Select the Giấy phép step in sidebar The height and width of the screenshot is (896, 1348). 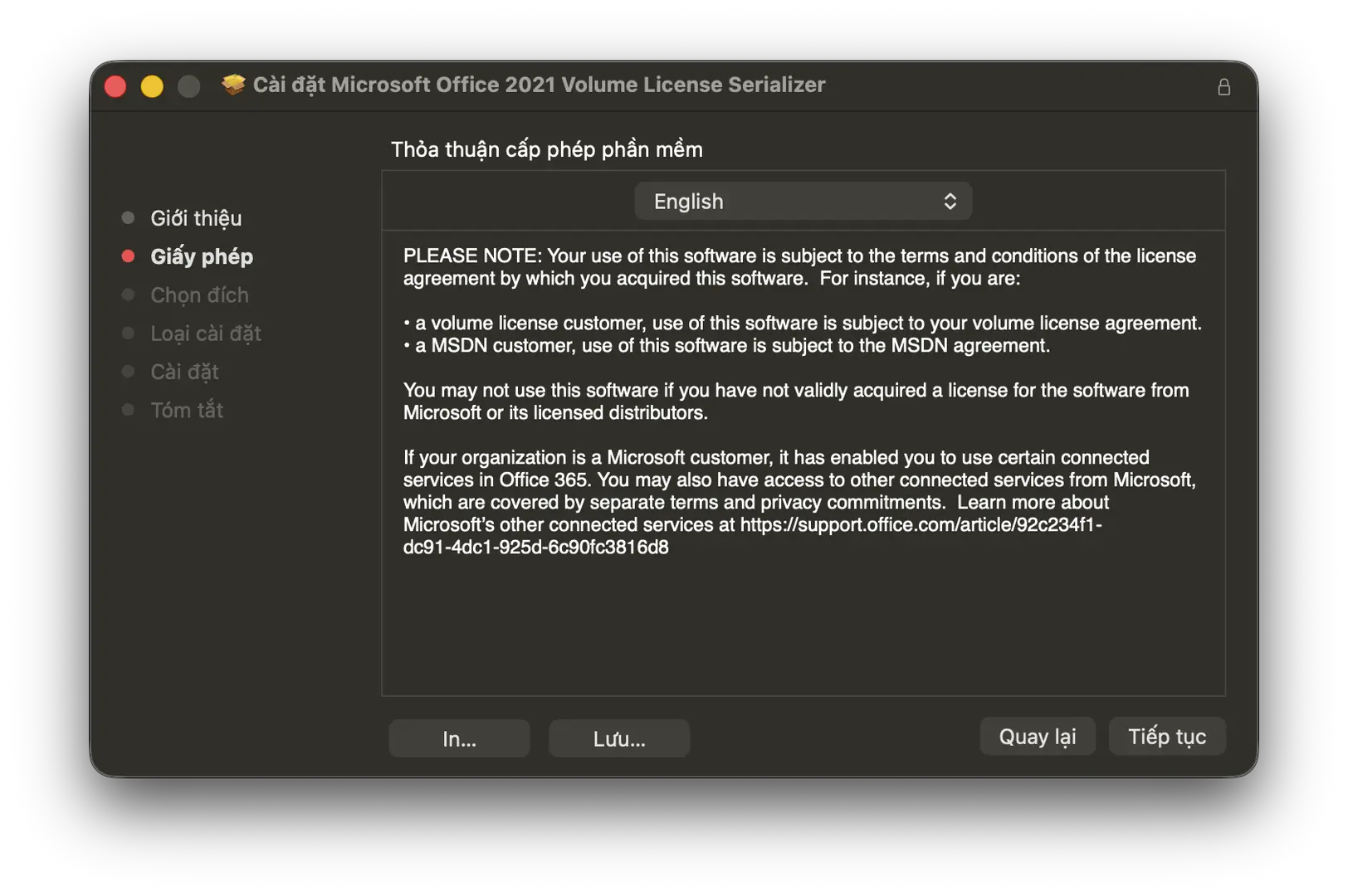tap(202, 256)
